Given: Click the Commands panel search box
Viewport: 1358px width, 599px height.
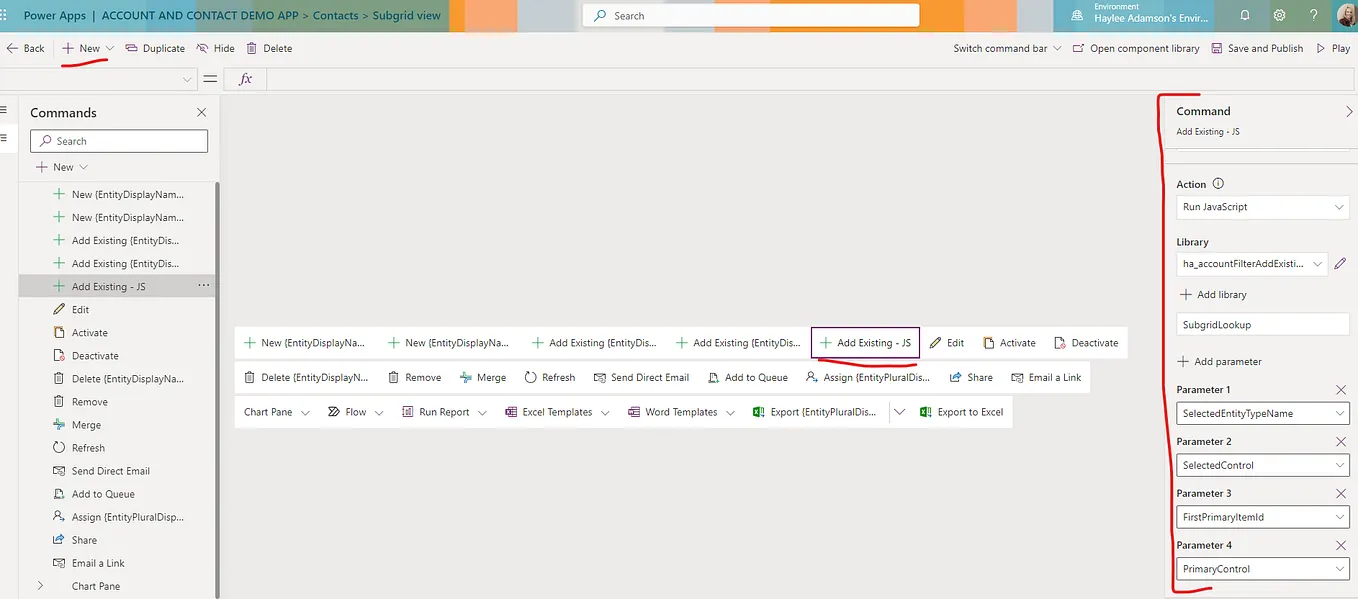Looking at the screenshot, I should click(x=119, y=141).
